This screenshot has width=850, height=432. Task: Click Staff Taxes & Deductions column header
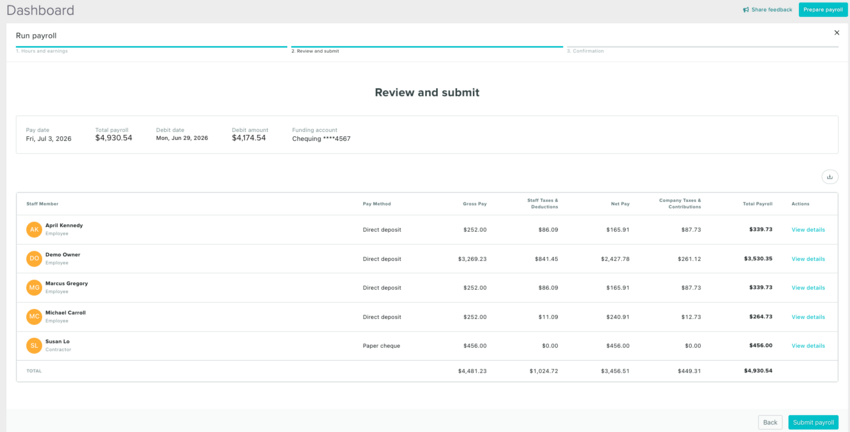pyautogui.click(x=543, y=203)
